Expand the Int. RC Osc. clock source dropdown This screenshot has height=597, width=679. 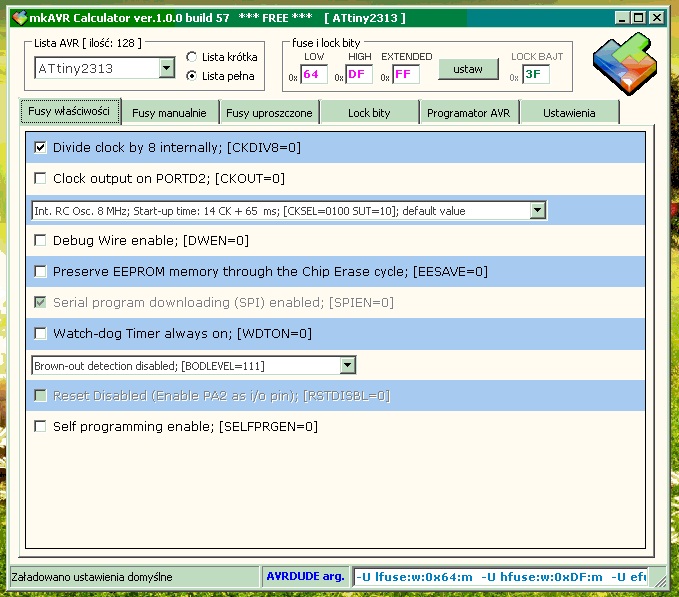(537, 210)
